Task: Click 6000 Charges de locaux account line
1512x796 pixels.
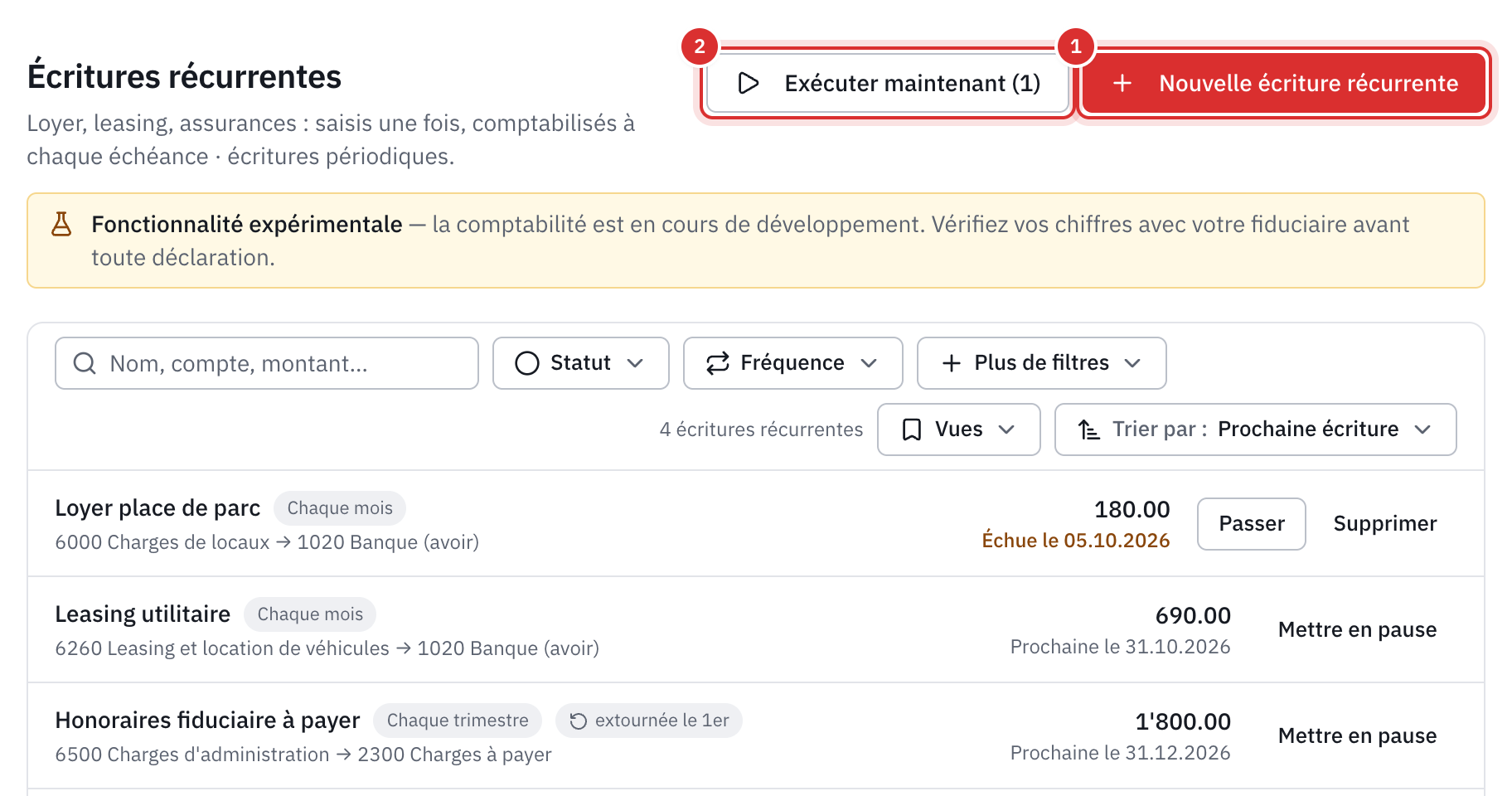Action: pos(267,542)
